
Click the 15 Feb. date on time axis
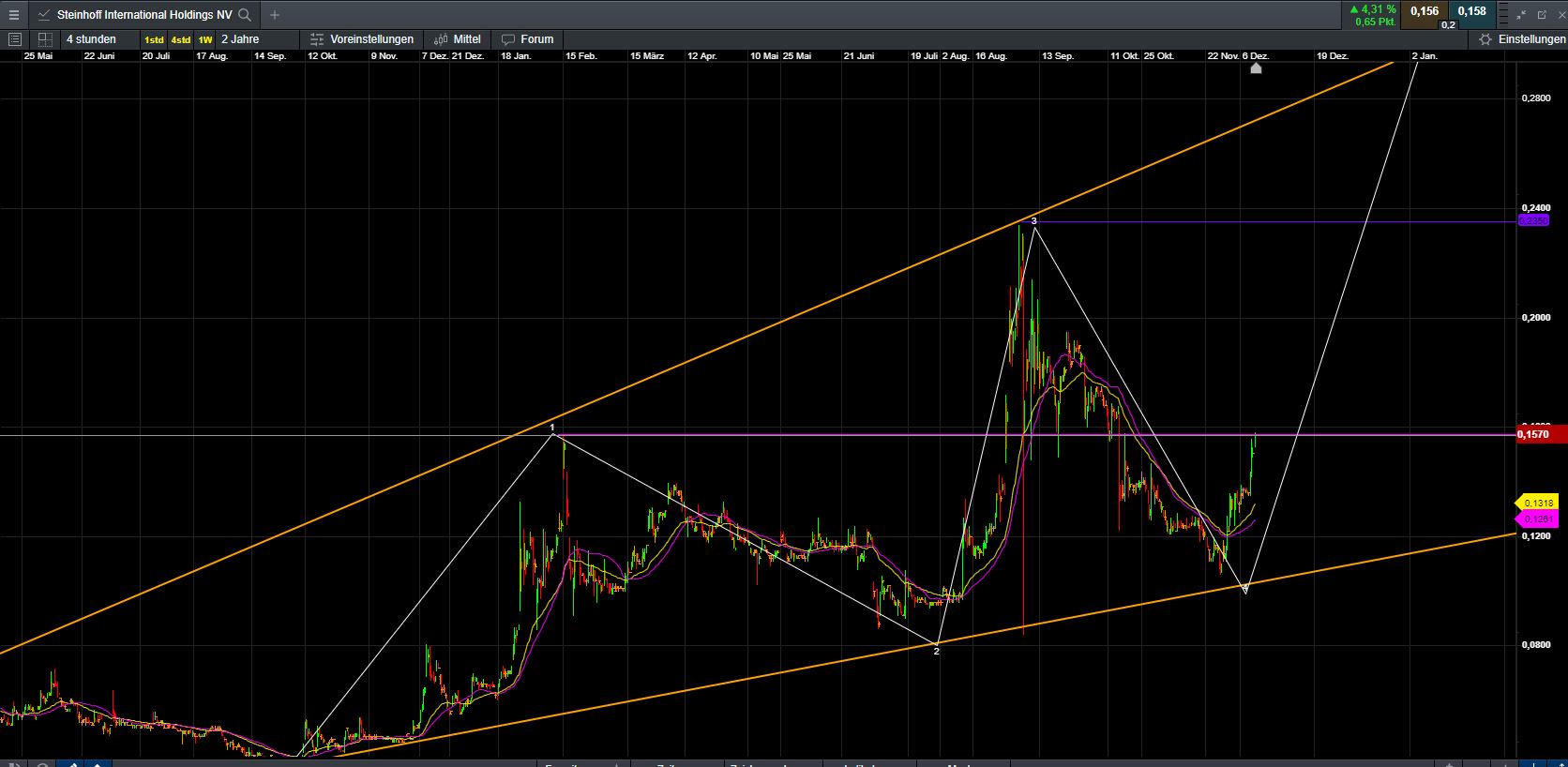tap(580, 56)
